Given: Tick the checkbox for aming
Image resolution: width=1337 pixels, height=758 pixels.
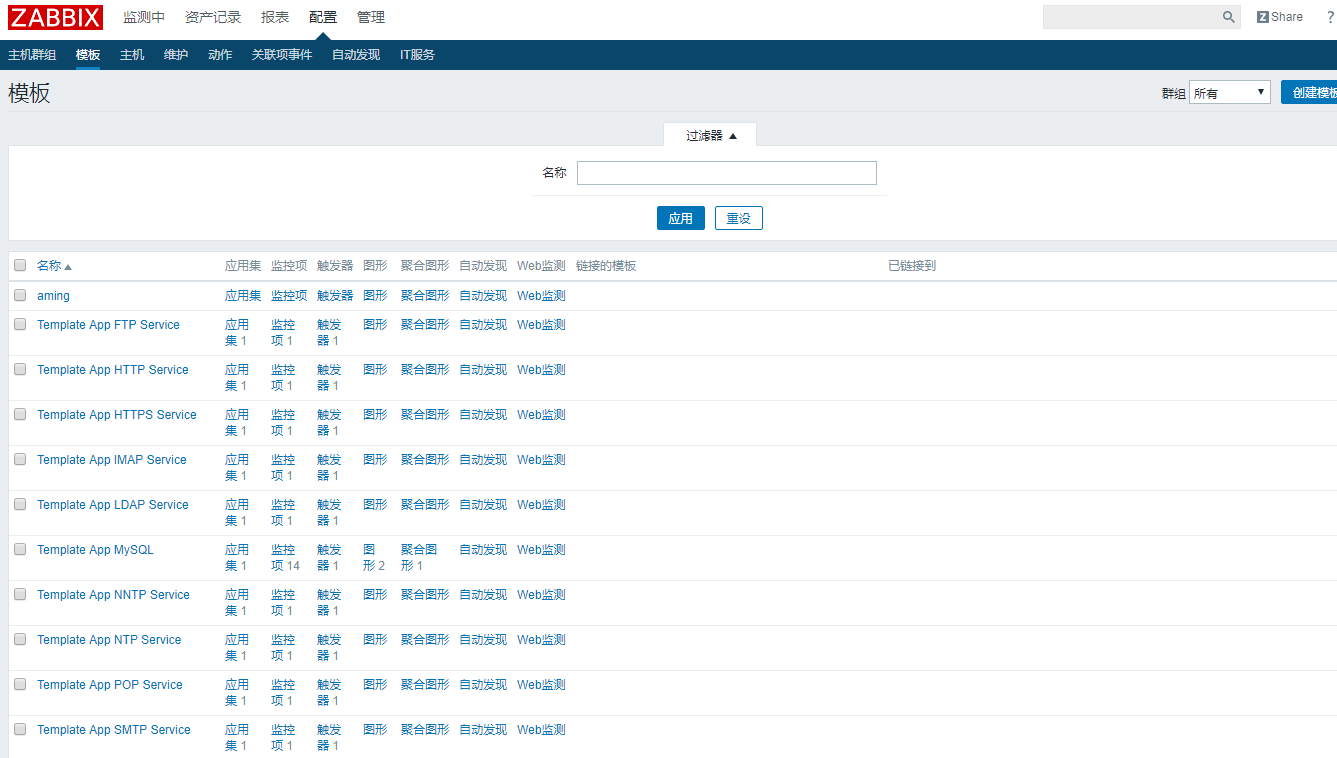Looking at the screenshot, I should pyautogui.click(x=20, y=296).
